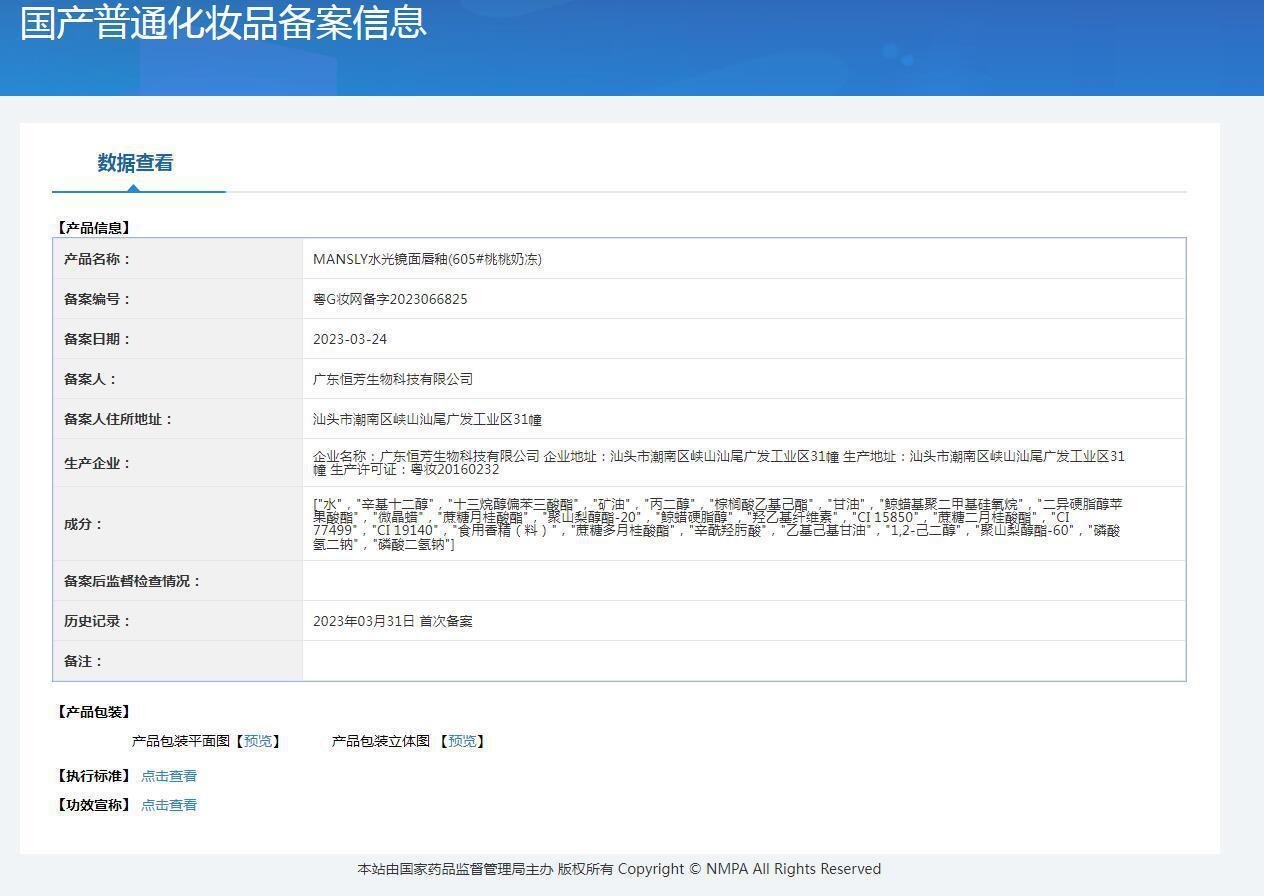Click address value in 备案人住所地址 row

tap(428, 419)
